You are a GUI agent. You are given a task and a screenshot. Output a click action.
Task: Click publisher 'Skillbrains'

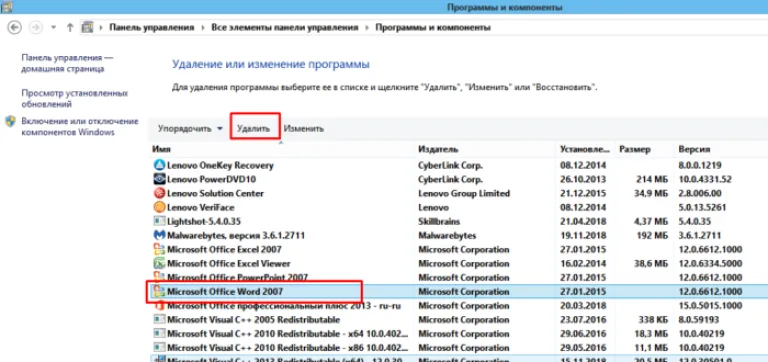pos(439,221)
